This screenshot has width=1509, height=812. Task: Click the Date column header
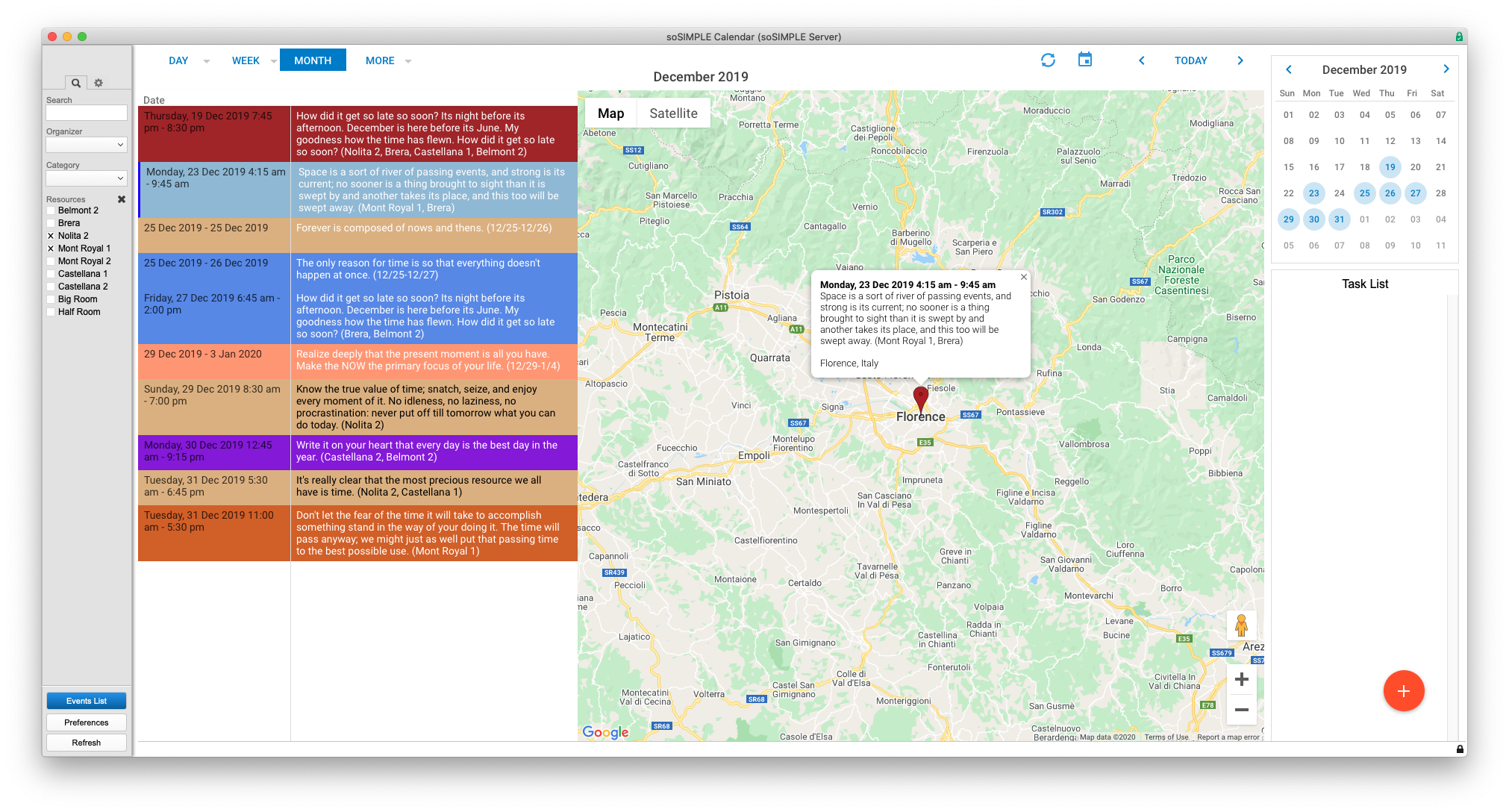[154, 100]
